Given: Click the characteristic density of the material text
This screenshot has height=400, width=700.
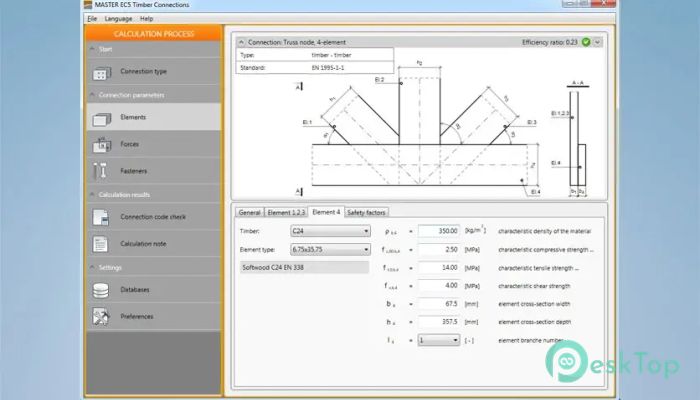Looking at the screenshot, I should [x=544, y=231].
